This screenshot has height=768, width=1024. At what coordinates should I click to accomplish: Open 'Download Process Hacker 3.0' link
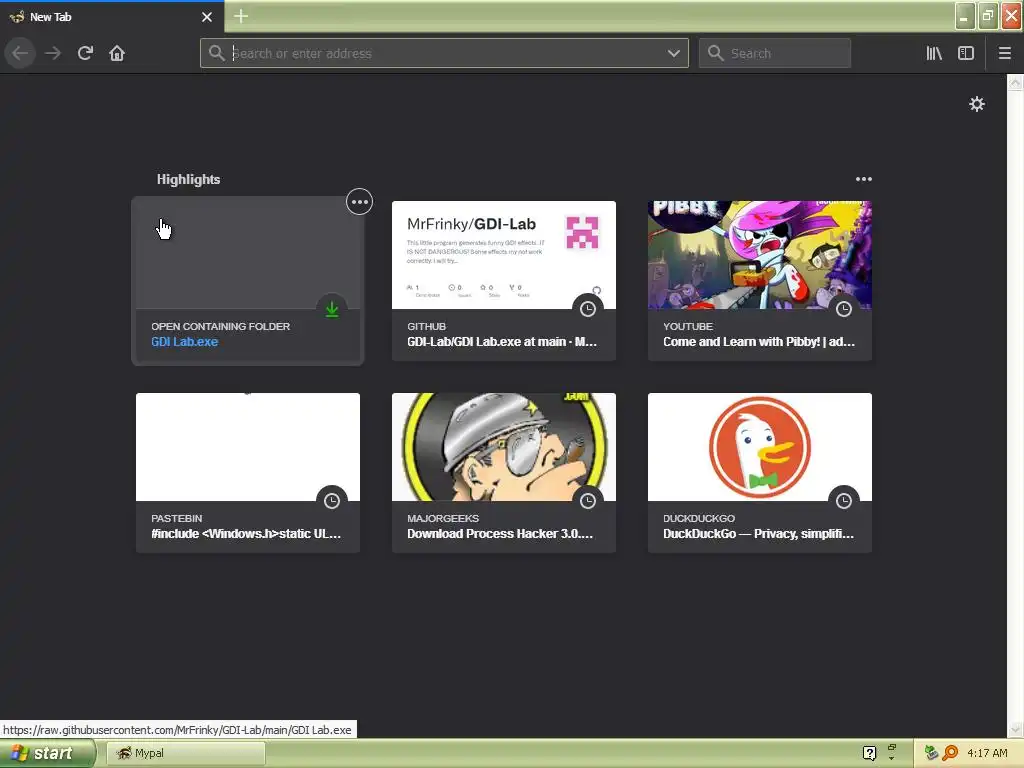pyautogui.click(x=500, y=534)
